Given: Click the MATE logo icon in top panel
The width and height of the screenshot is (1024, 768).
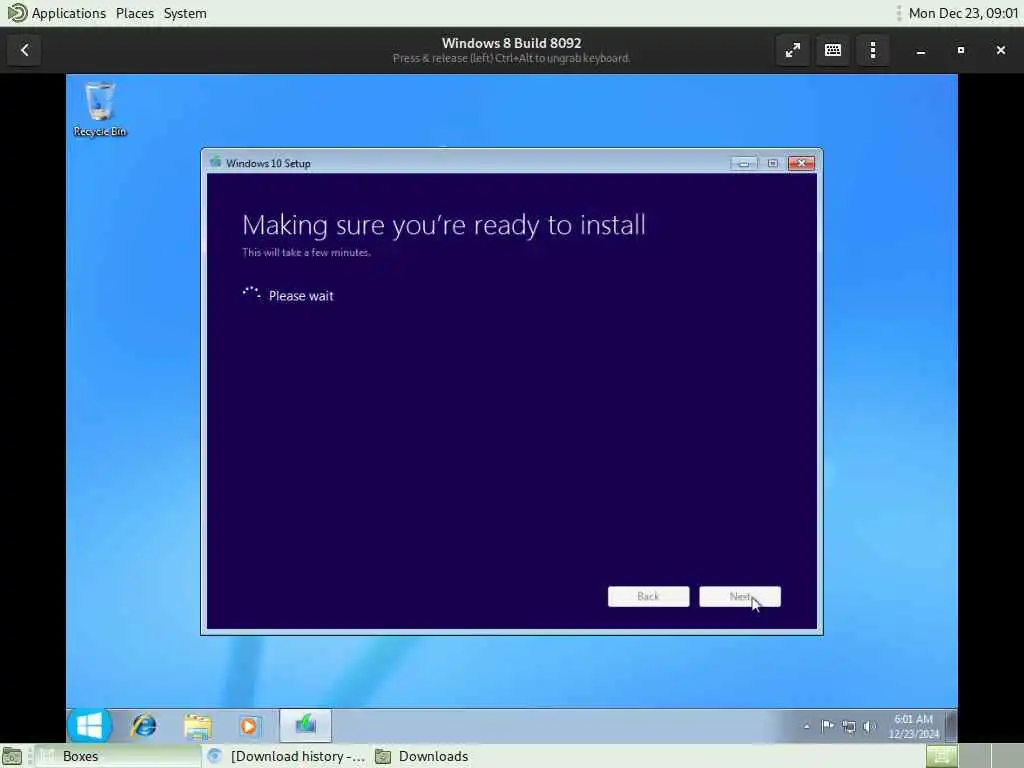Looking at the screenshot, I should [x=16, y=12].
